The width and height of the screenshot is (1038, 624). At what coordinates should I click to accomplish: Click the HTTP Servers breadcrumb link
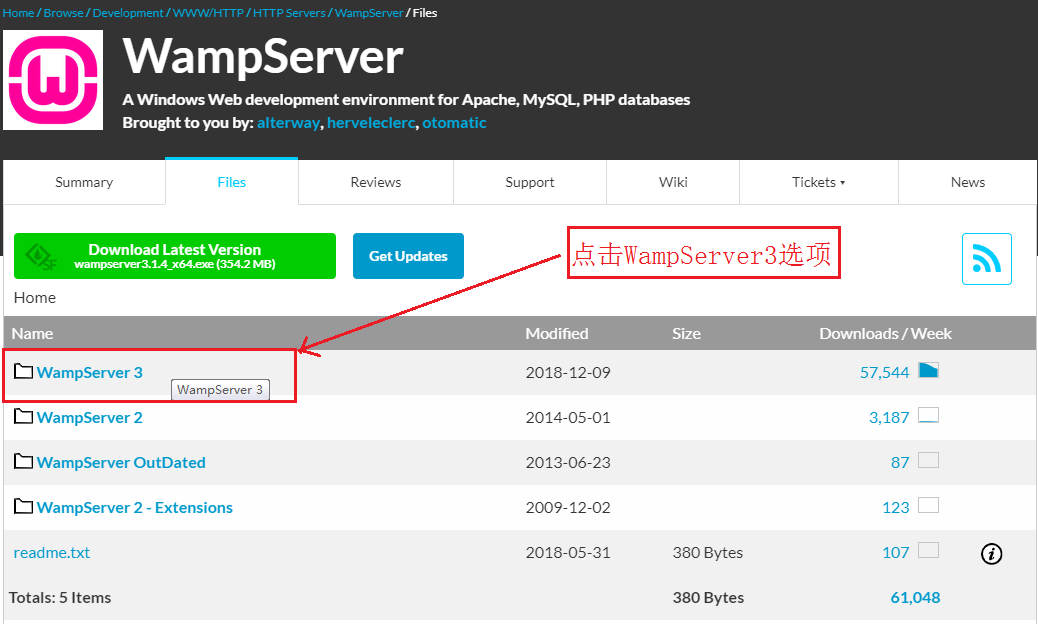point(289,13)
